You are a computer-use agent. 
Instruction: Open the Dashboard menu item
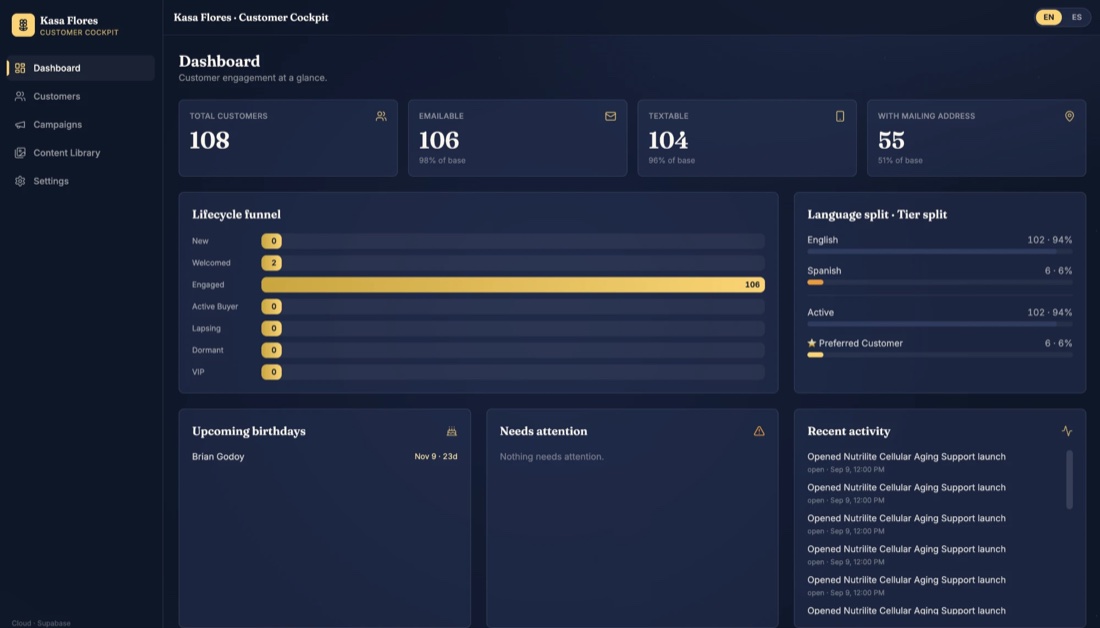(81, 68)
